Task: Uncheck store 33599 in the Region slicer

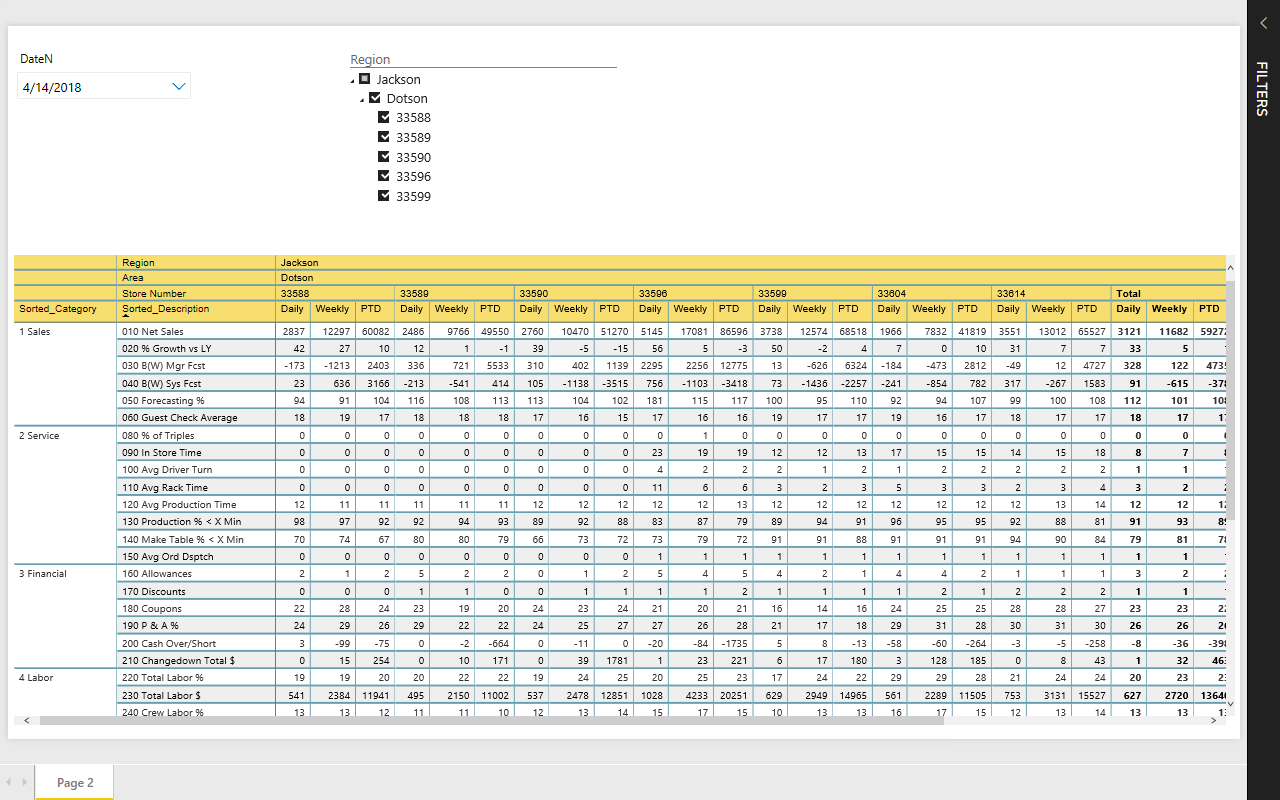Action: 384,196
